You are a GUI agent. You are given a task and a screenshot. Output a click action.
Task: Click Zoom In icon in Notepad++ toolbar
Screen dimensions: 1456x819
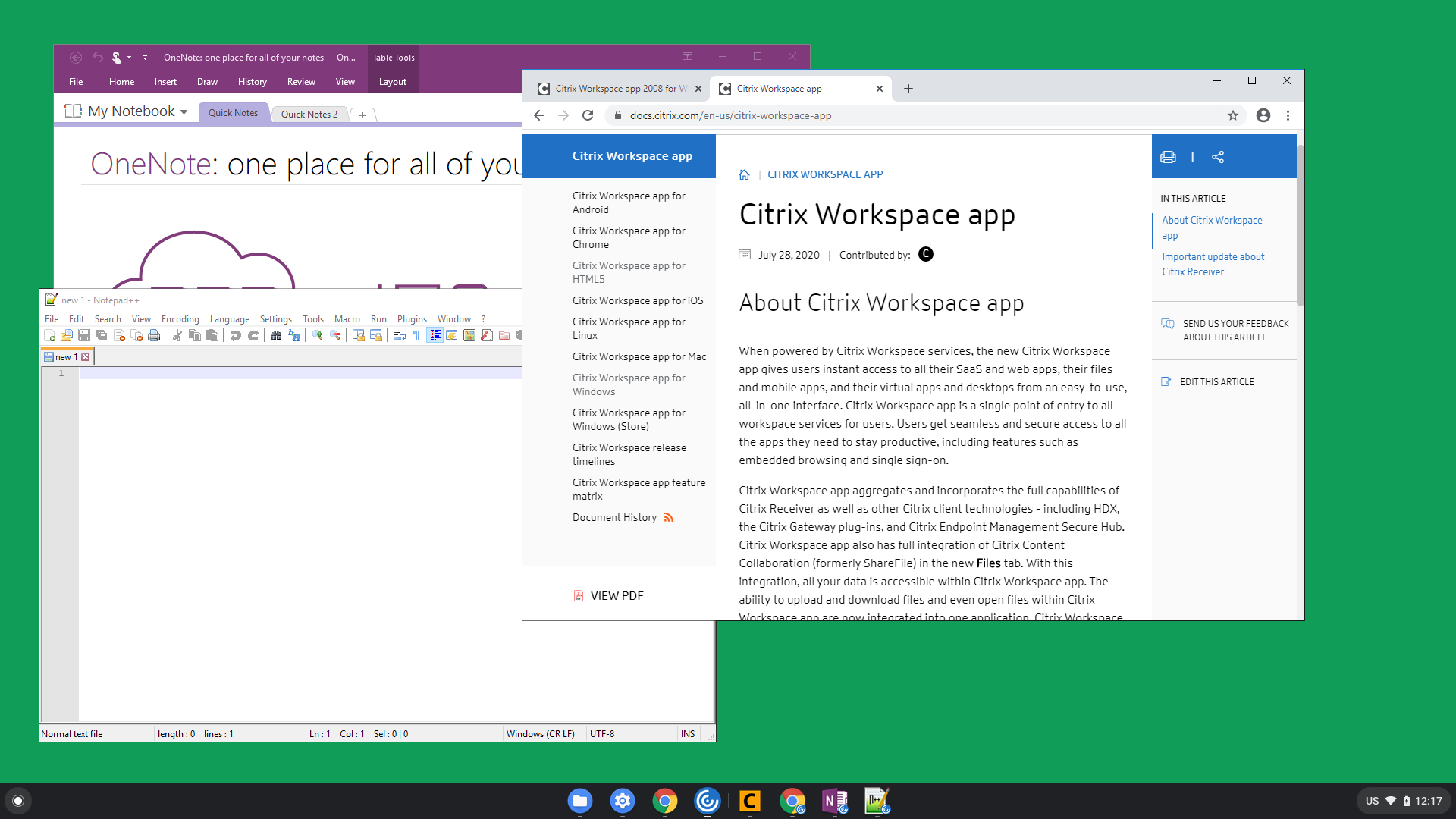(318, 335)
